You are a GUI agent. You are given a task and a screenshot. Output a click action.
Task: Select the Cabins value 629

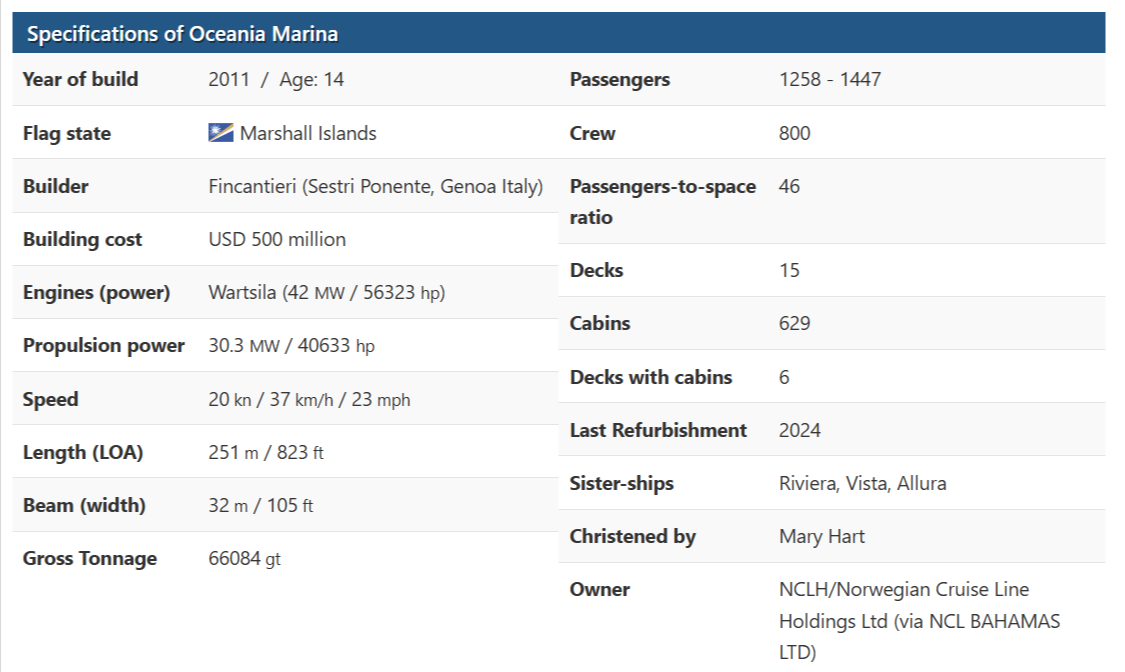click(795, 323)
